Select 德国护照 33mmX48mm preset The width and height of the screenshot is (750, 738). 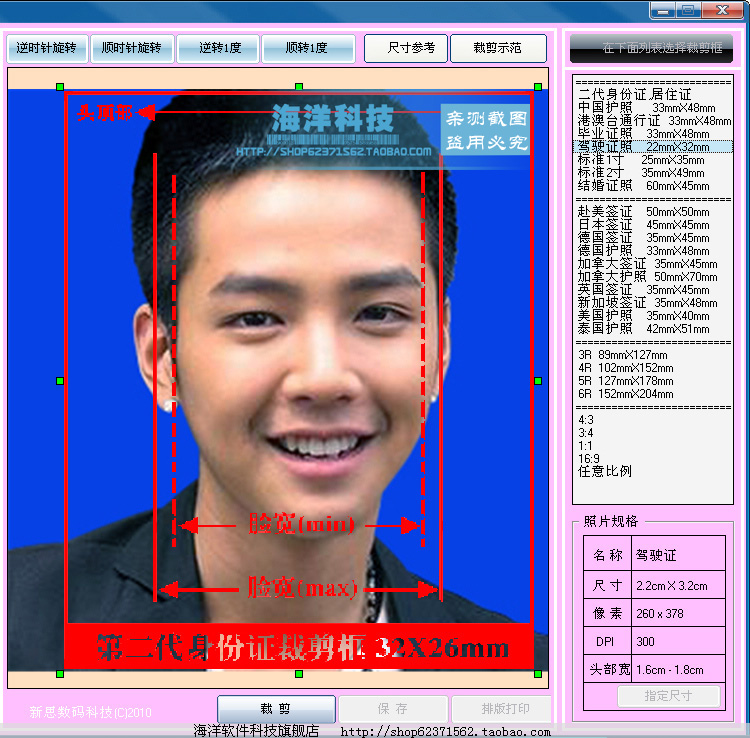click(x=652, y=251)
